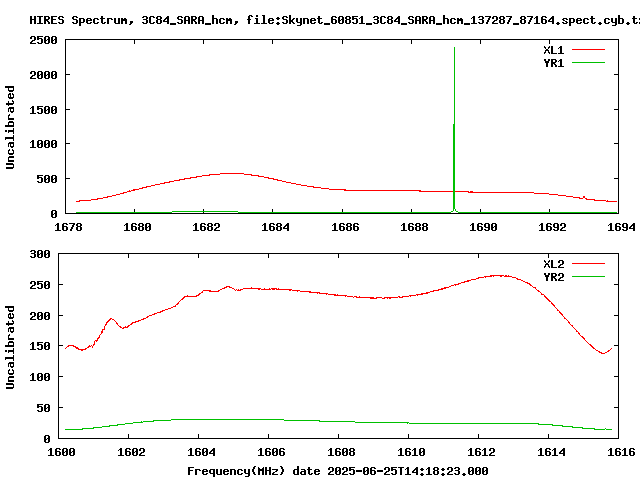Click the top plot Uncalibrated axis label
The image size is (640, 480).
[10, 127]
